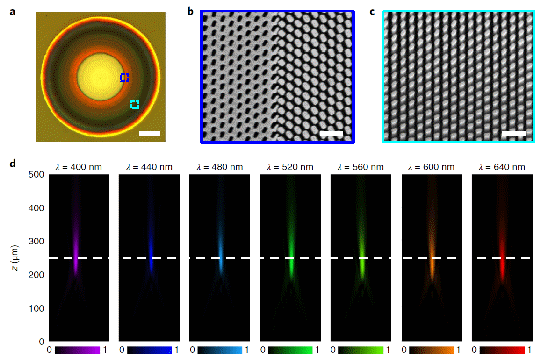Click the blue dashed square marker on lens
554x363 pixels.
(124, 77)
